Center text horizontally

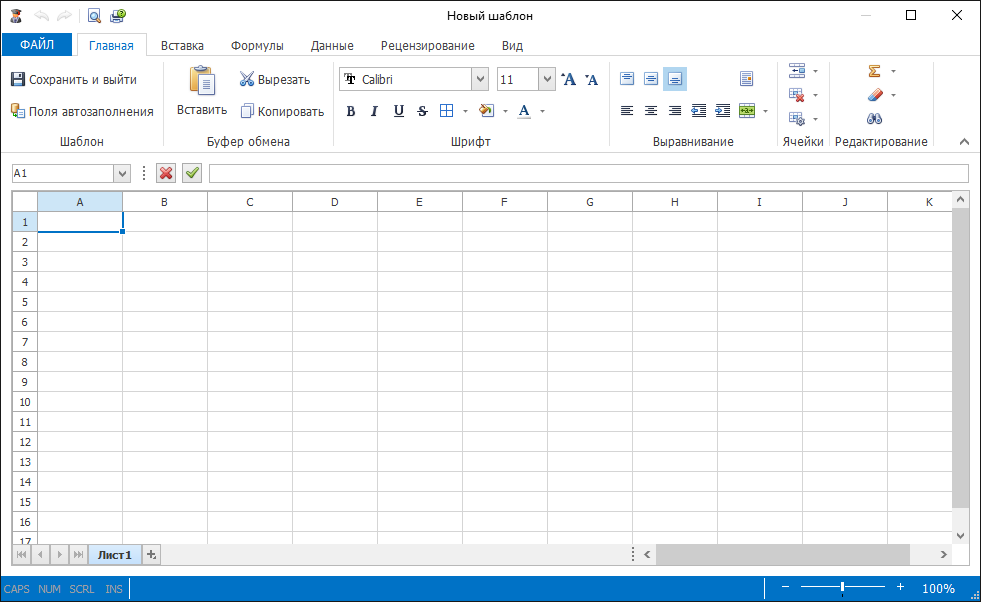[x=651, y=111]
